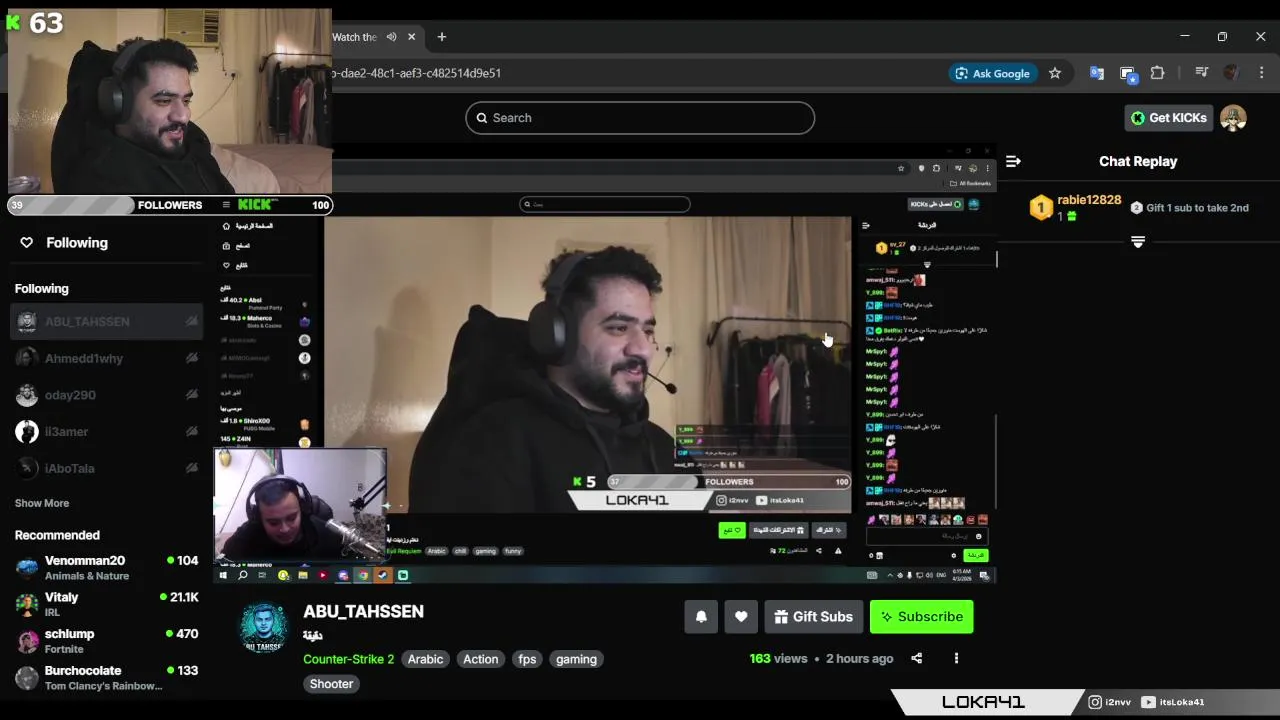Open the Counter-Strike 2 category link
The height and width of the screenshot is (720, 1280).
coord(348,659)
